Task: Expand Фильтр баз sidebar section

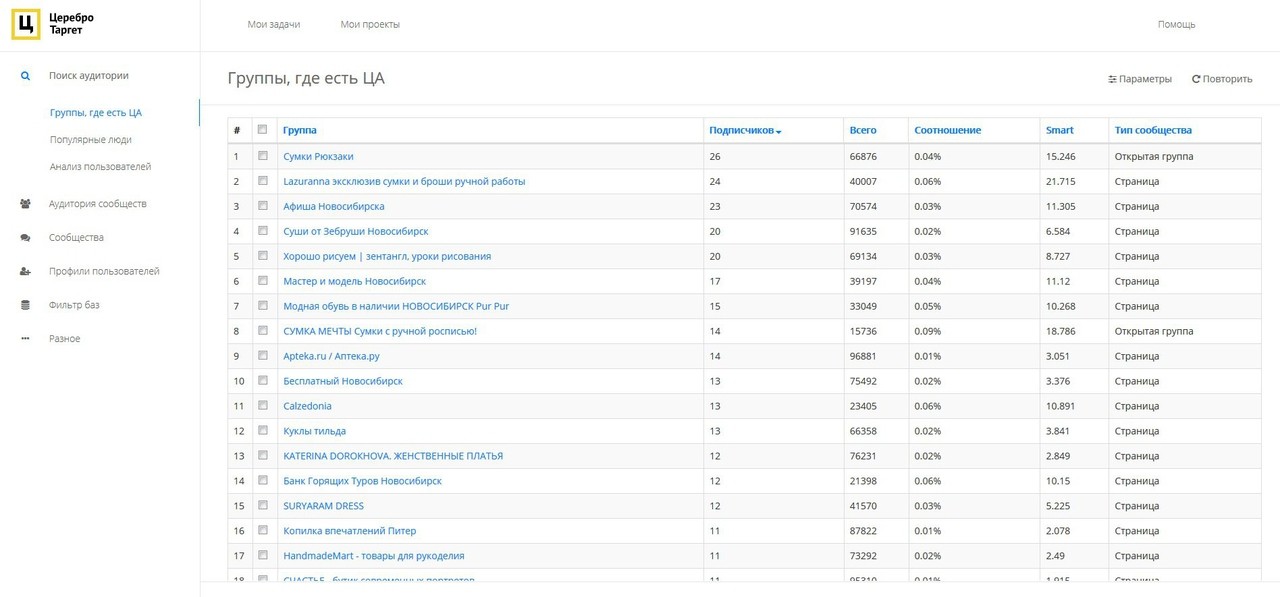Action: (x=74, y=305)
